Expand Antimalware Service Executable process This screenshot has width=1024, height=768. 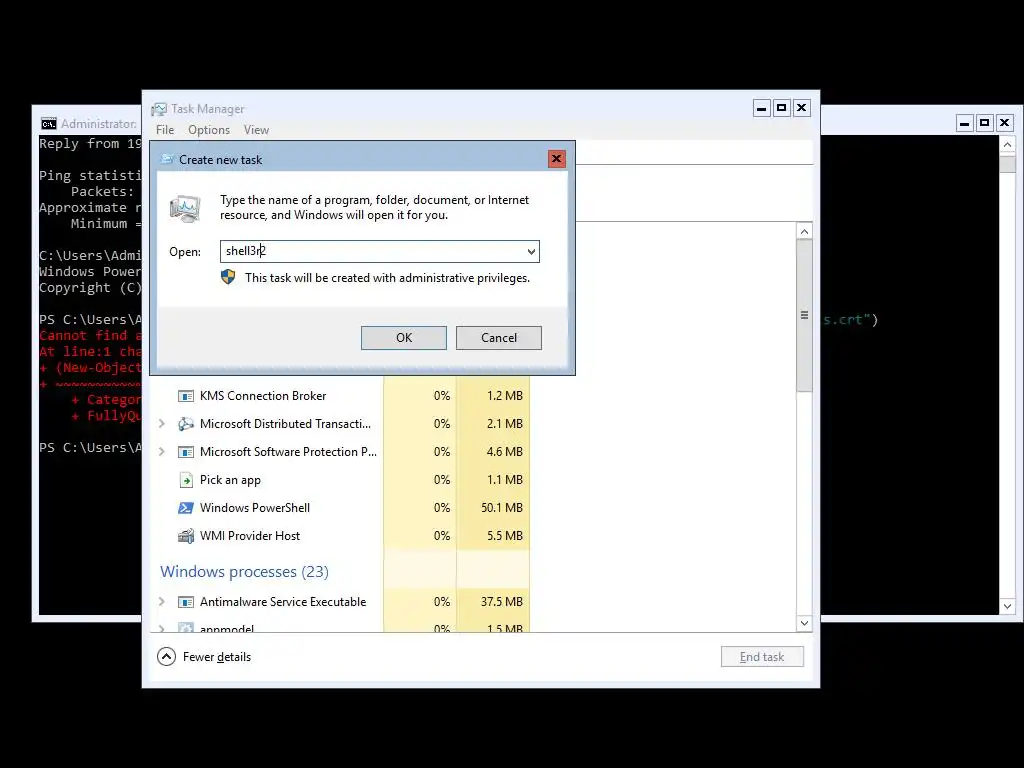(x=162, y=601)
